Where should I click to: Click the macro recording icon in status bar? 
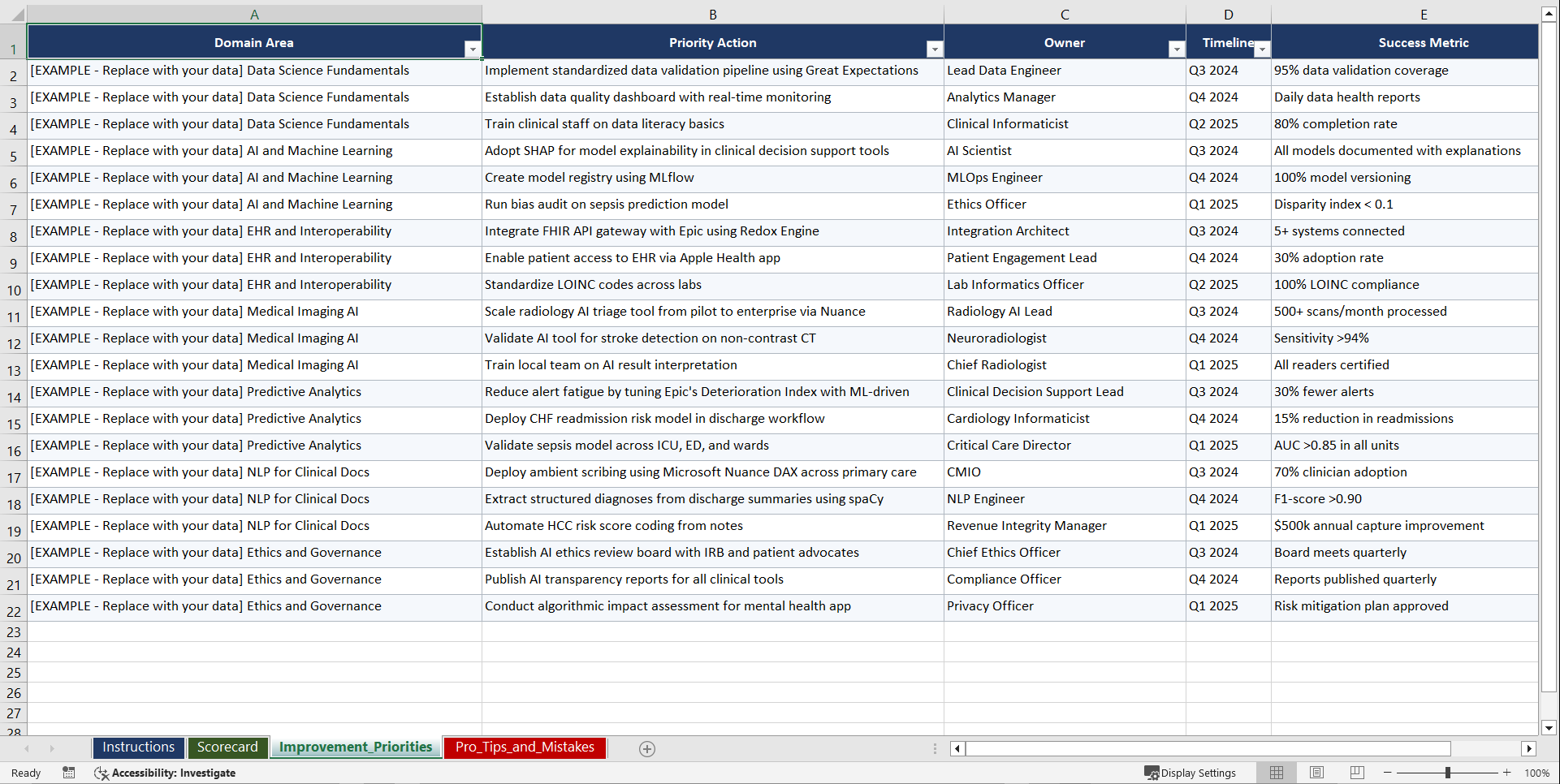point(69,773)
